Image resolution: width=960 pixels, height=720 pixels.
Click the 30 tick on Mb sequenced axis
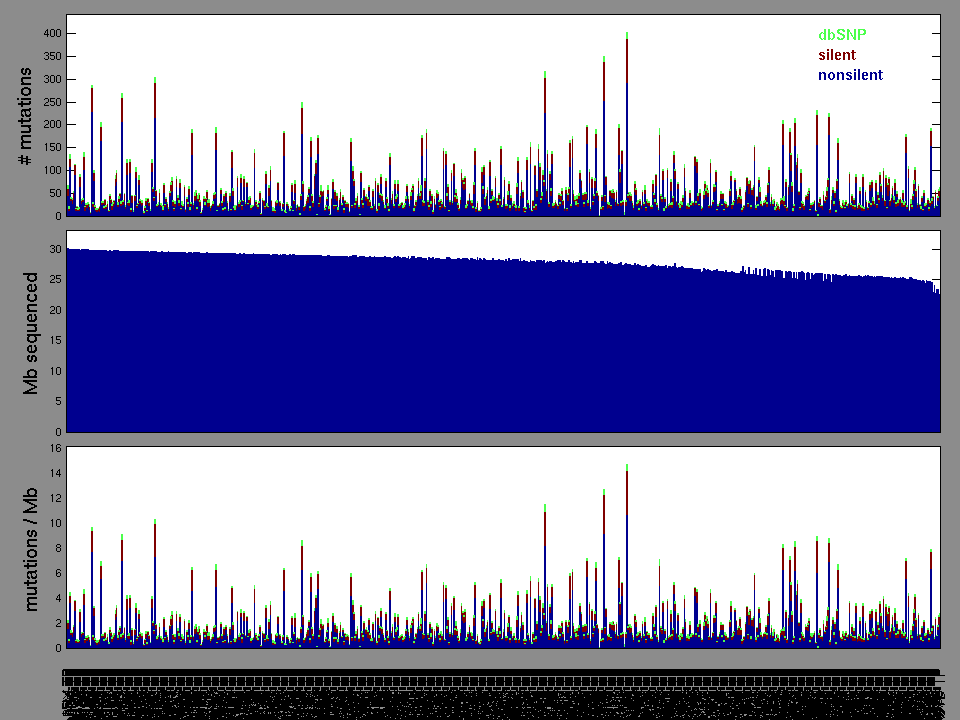(x=55, y=249)
